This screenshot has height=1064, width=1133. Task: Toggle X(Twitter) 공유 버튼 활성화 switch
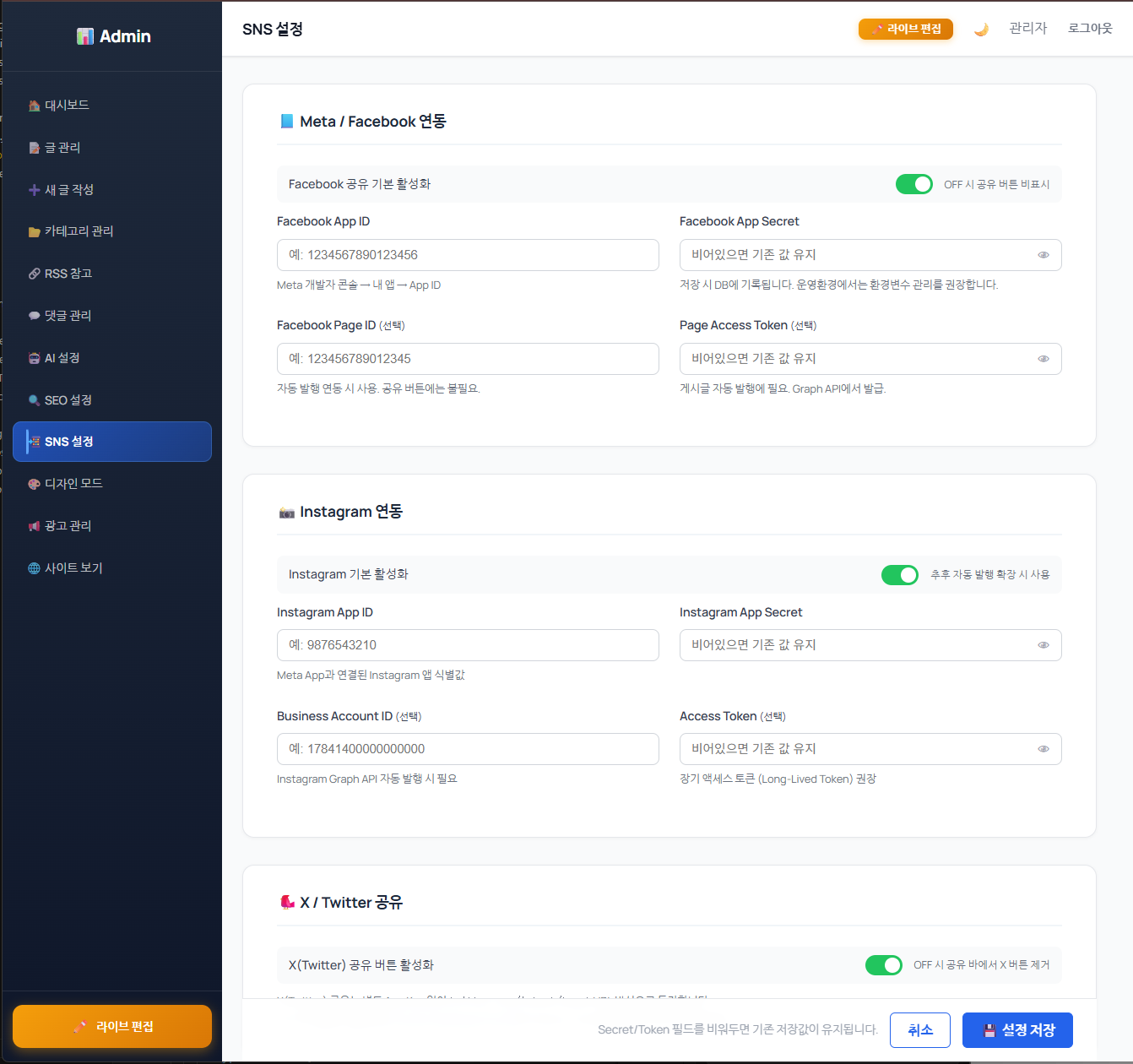pyautogui.click(x=883, y=965)
